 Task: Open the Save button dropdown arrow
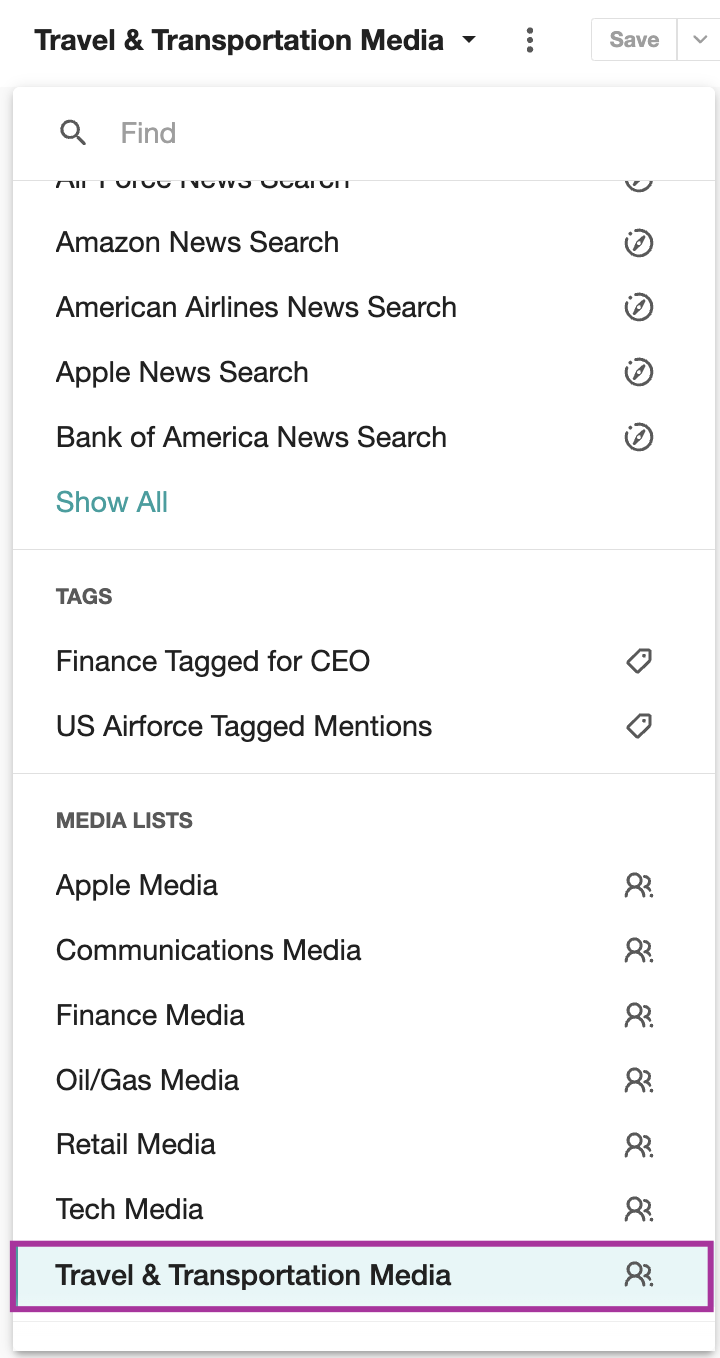click(698, 41)
